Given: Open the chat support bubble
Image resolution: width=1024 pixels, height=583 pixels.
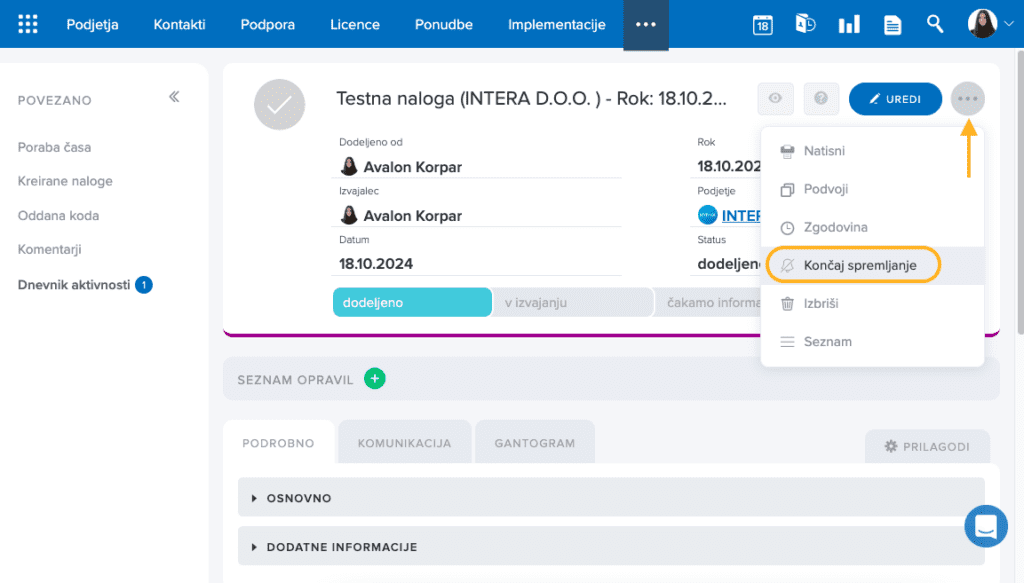Looking at the screenshot, I should [x=985, y=526].
